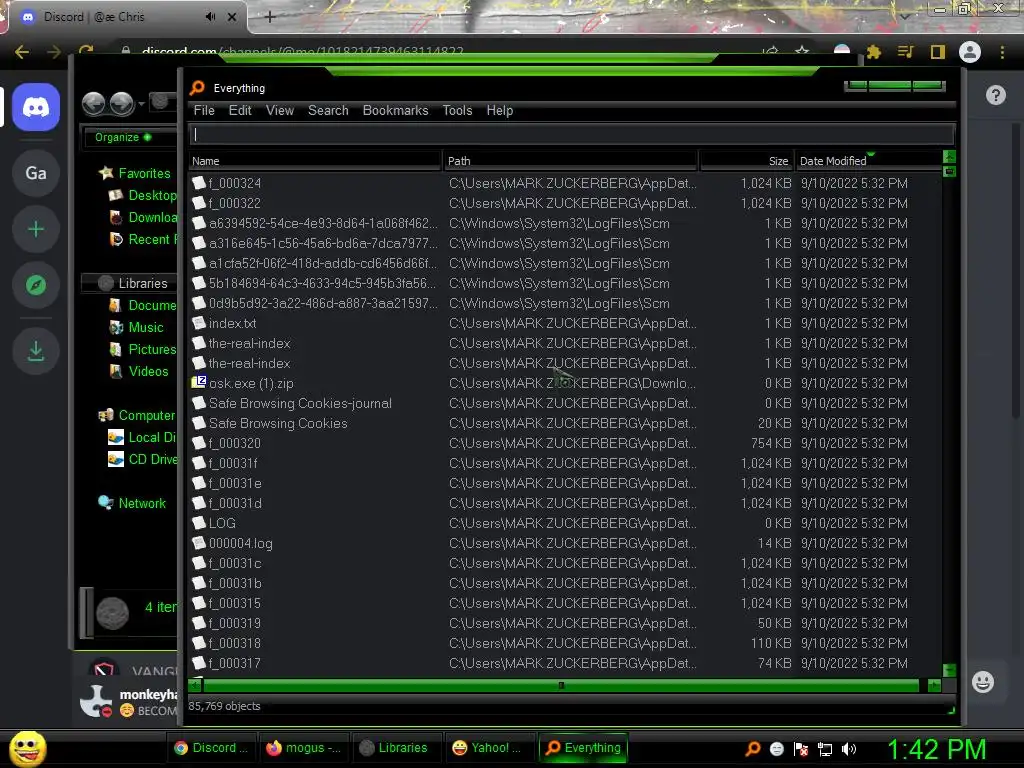Click horizontal scrollbar in Everything results
This screenshot has width=1024, height=768.
pyautogui.click(x=561, y=685)
